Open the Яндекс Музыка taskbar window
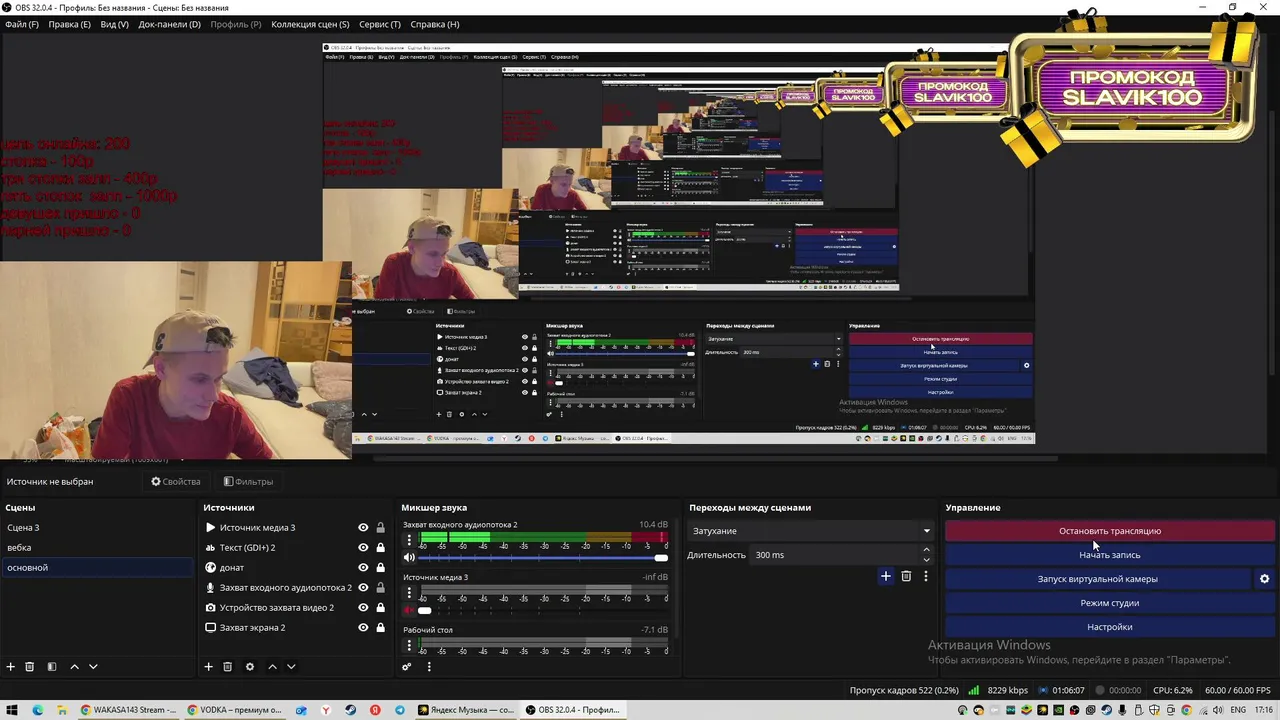The width and height of the screenshot is (1280, 720). point(467,710)
